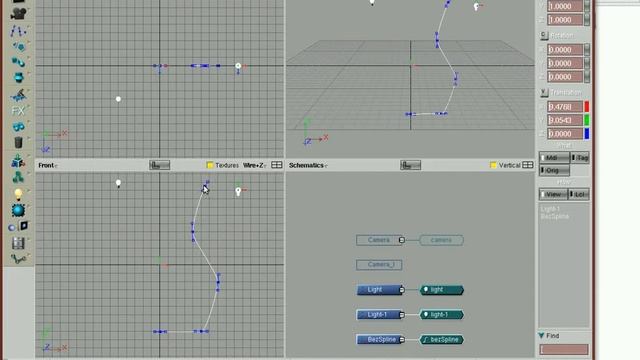Toggle the Vertical checkbox in Schematics
This screenshot has height=360, width=640.
[493, 165]
